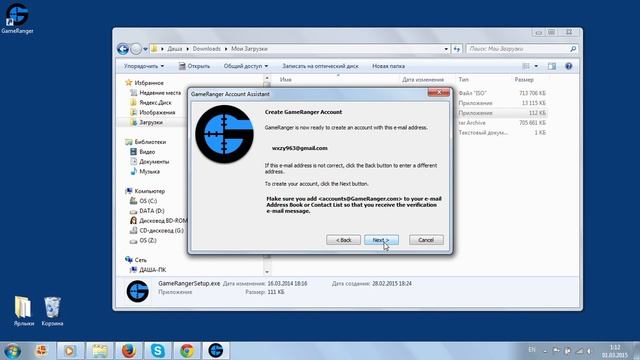Switch to GameRanger in the taskbar
The height and width of the screenshot is (360, 640).
point(216,351)
